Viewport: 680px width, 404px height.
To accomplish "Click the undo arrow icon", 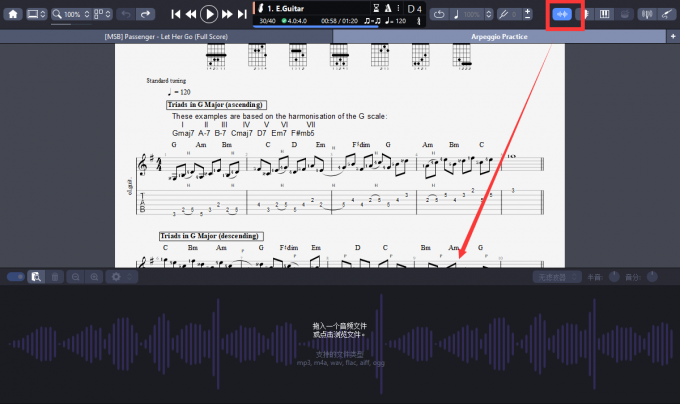I will pyautogui.click(x=126, y=14).
